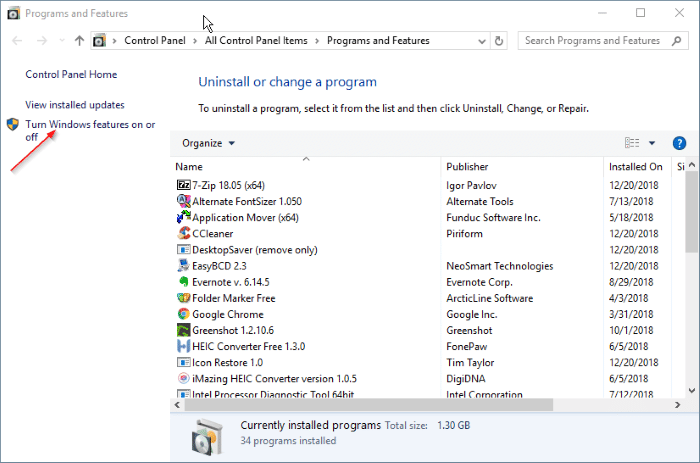Expand the chevron after All Control Panel Items
700x463 pixels.
(317, 41)
